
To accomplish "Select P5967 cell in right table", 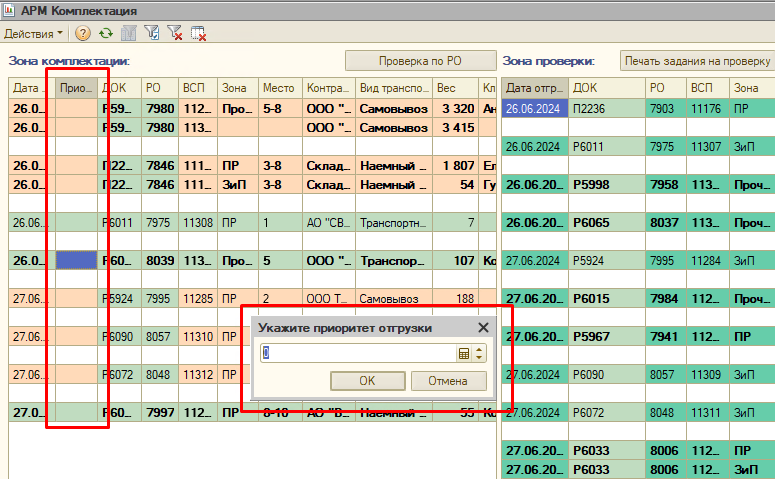I will [606, 337].
